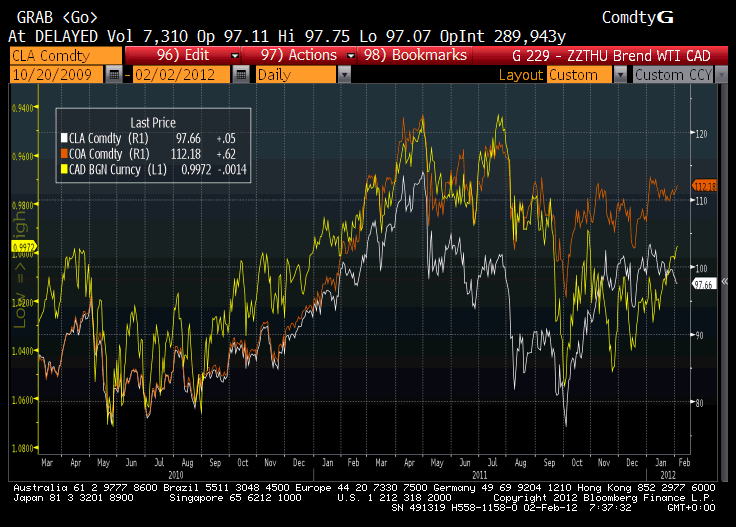Open the 97) Actions menu

(x=299, y=55)
